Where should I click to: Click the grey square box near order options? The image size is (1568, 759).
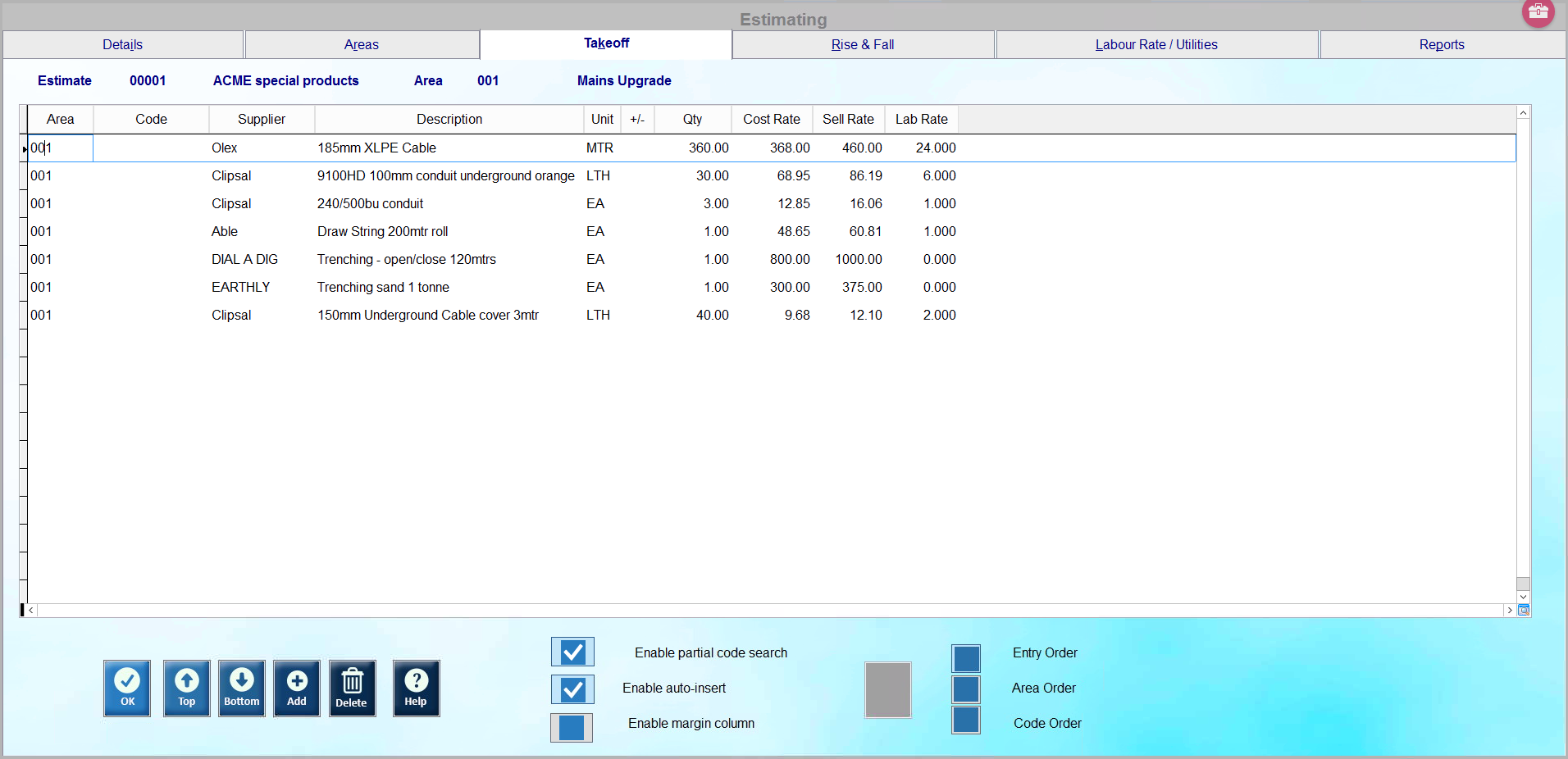point(888,690)
